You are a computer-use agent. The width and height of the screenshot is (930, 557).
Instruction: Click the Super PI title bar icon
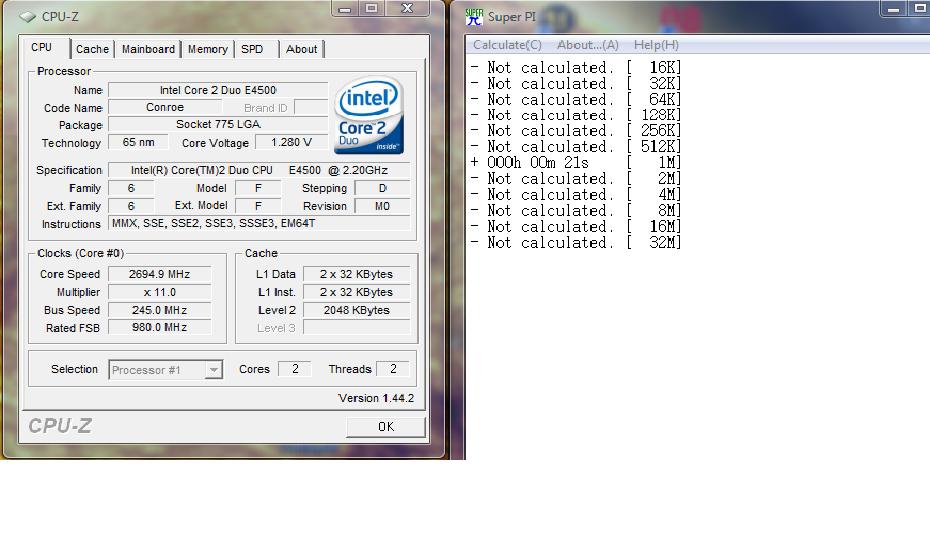[x=474, y=17]
